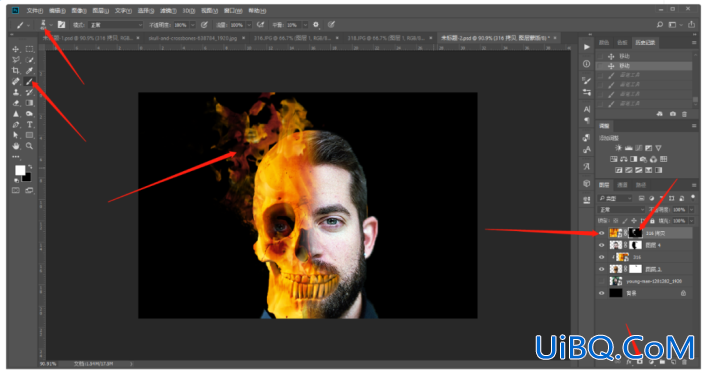Viewport: 705px width, 372px height.
Task: Select the Horizontal Type tool
Action: (30, 125)
